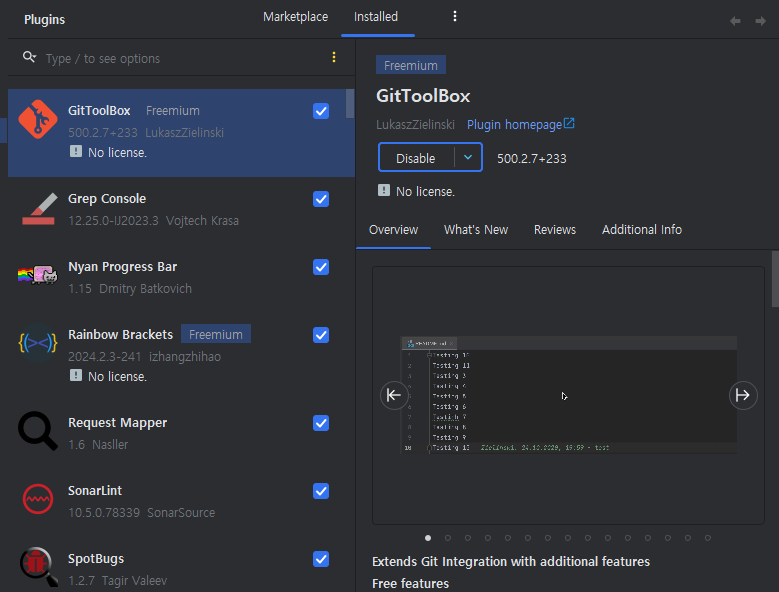Click the search magnifier icon
Screen dimensions: 779x592
click(29, 57)
